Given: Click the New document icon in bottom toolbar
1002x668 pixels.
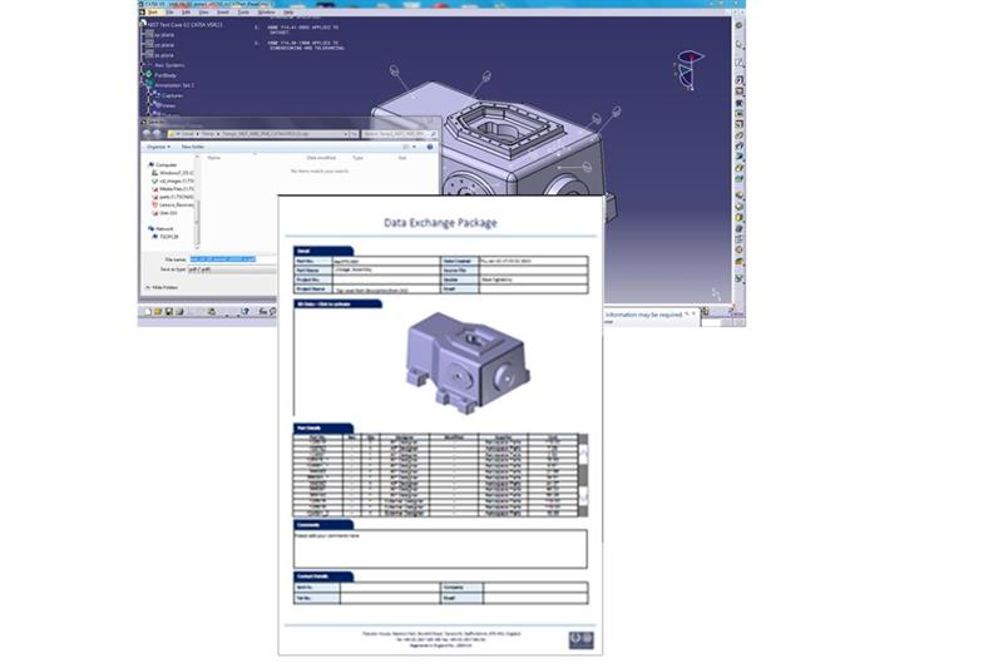Looking at the screenshot, I should (148, 311).
